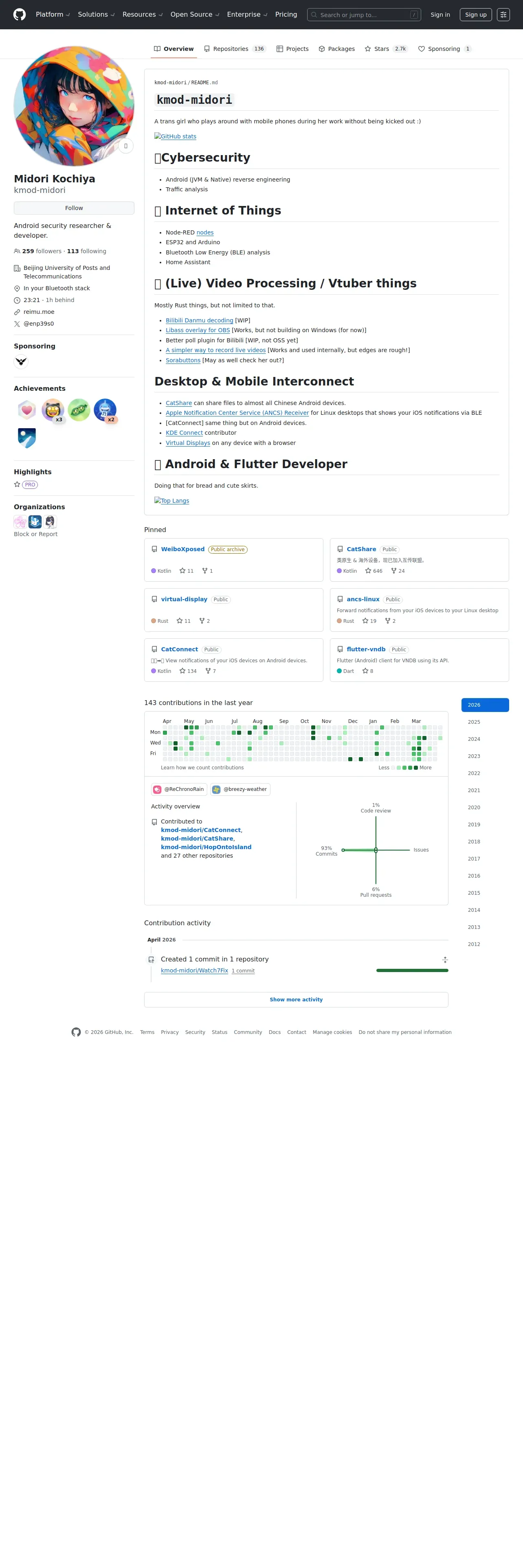View the Pull Shark x2 achievement badge
The image size is (523, 1568).
tap(105, 410)
